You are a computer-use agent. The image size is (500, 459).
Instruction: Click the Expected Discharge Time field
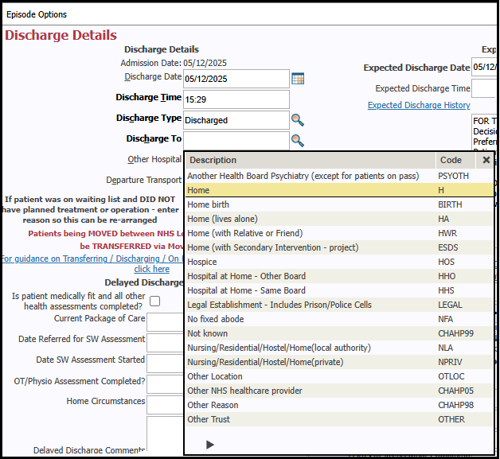coord(484,88)
